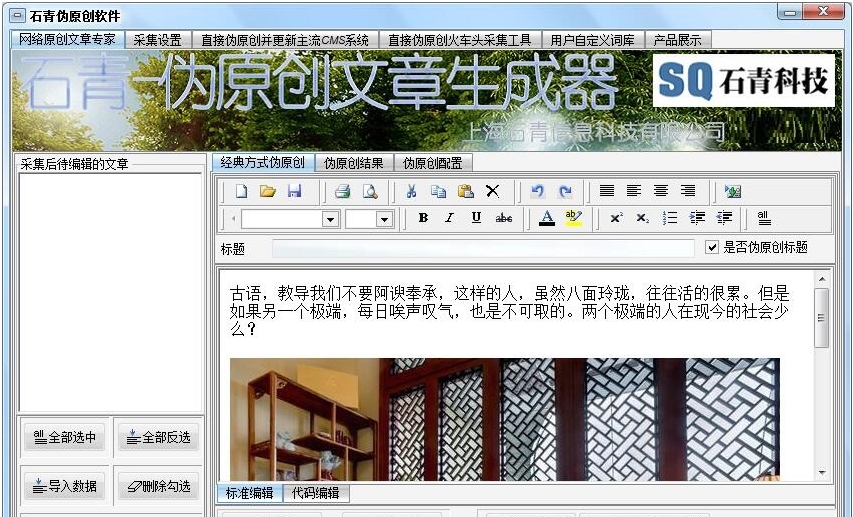Choose text highlight color

coord(574,218)
